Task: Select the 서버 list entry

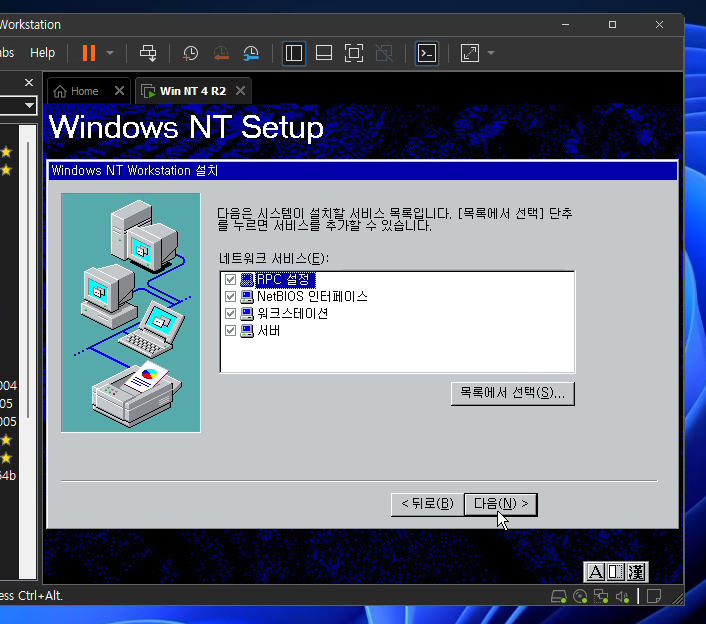Action: click(x=268, y=330)
